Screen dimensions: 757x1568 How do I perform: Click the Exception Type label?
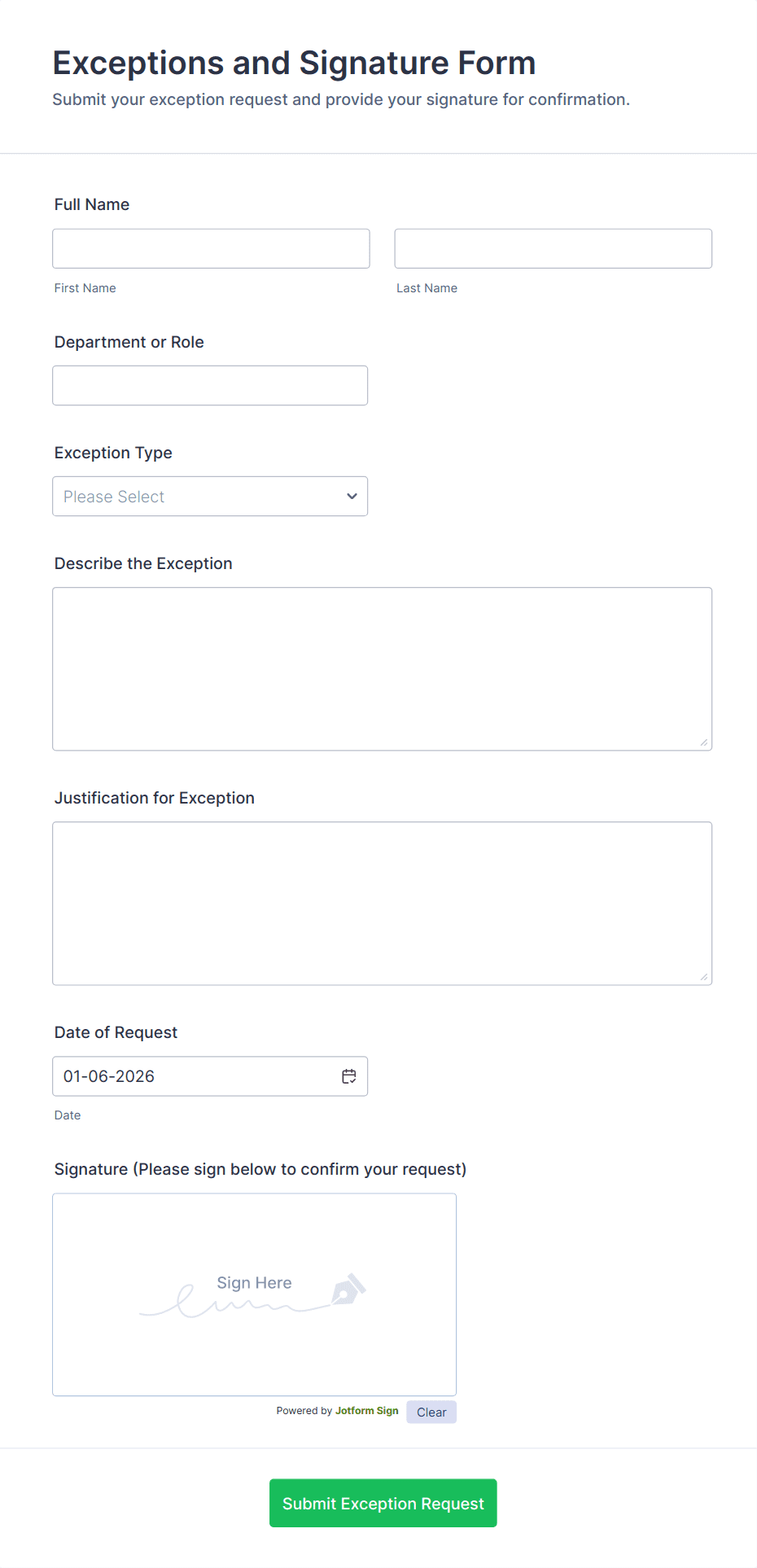click(113, 453)
